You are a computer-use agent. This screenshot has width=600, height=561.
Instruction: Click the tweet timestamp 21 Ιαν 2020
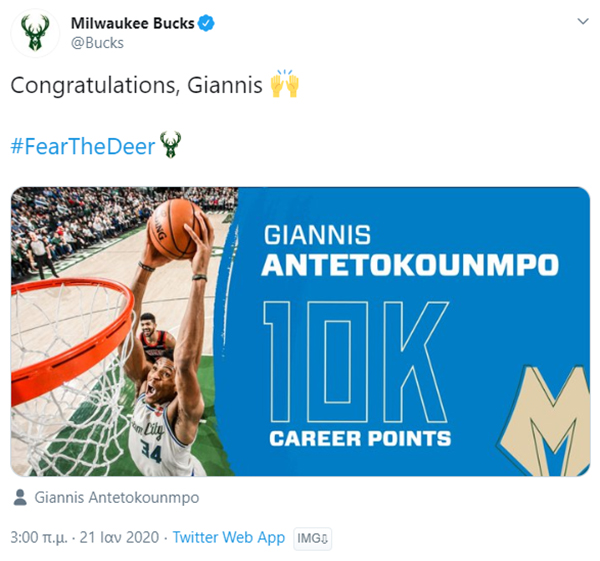tap(118, 538)
